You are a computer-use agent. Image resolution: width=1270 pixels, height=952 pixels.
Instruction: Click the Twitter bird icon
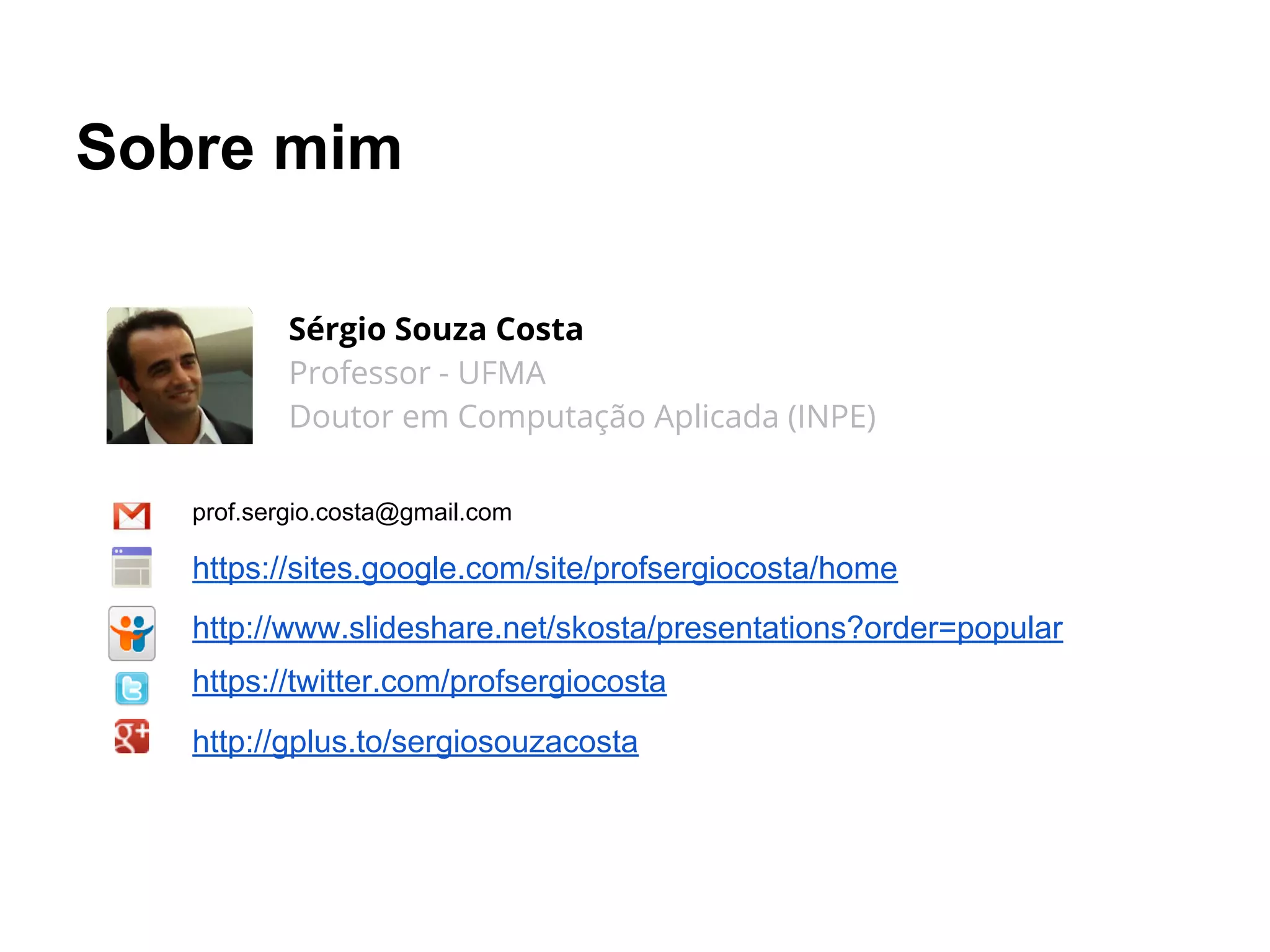[x=132, y=689]
